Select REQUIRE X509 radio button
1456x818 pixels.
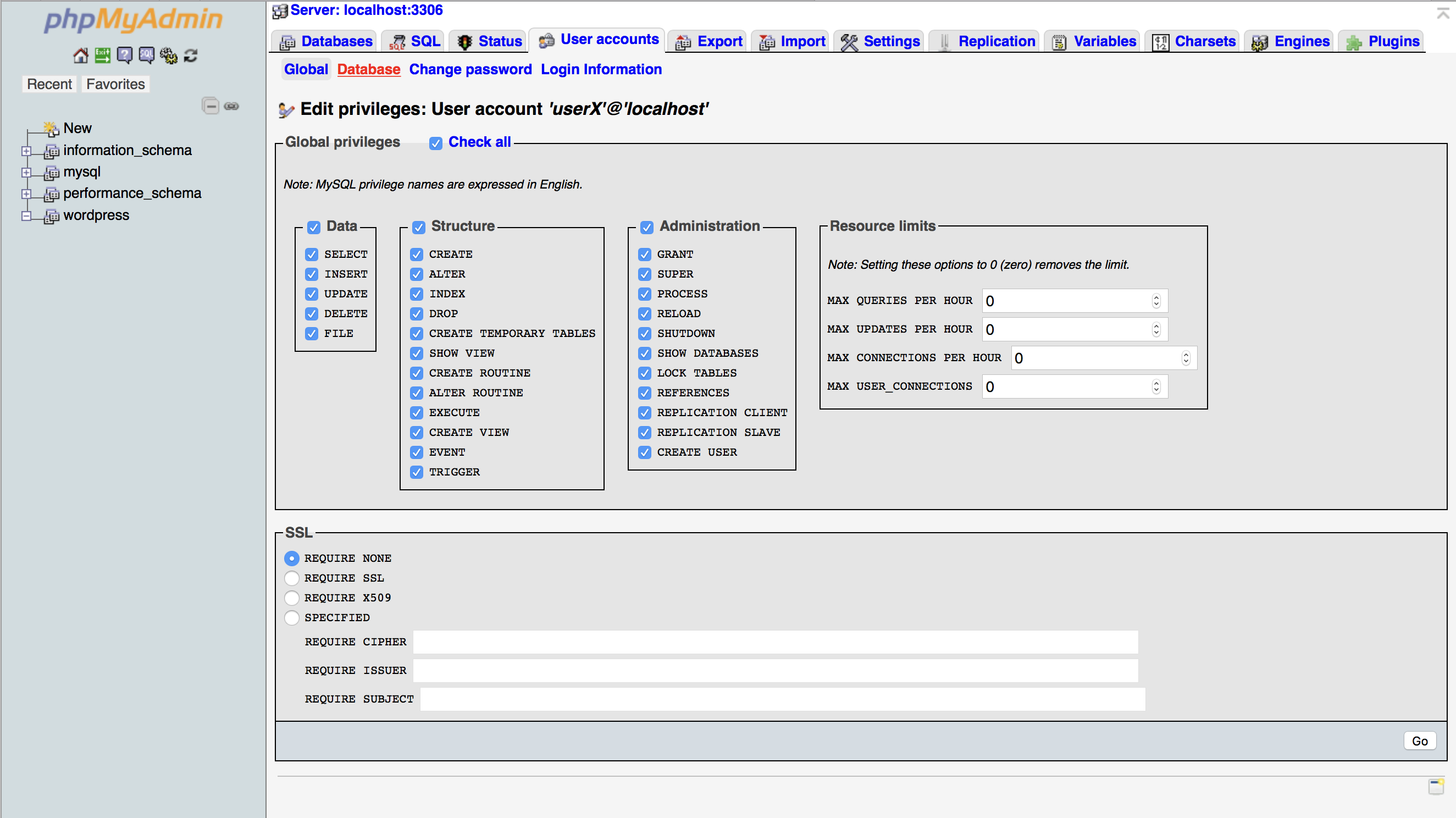292,598
